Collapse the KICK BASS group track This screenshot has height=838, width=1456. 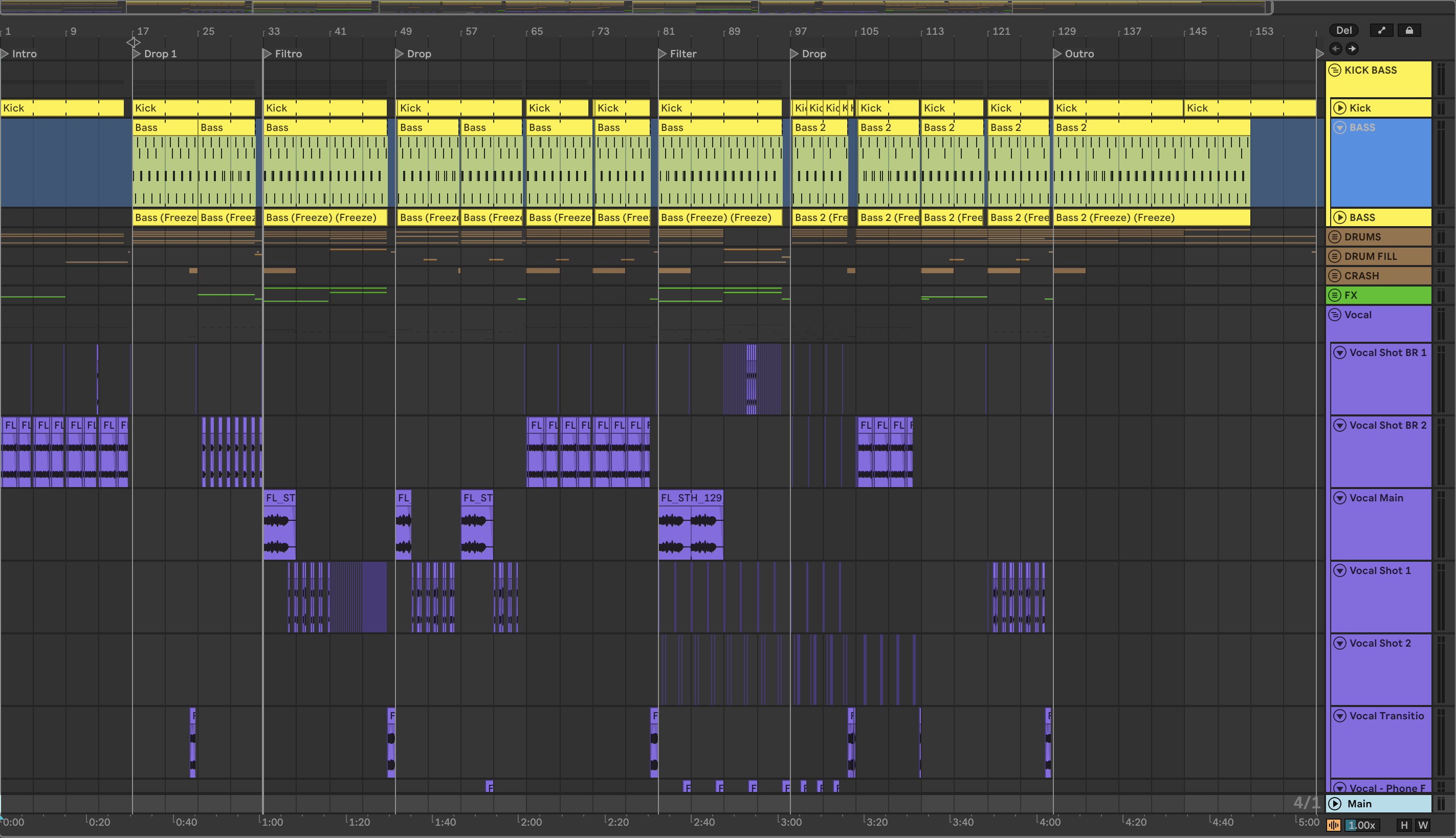[x=1335, y=70]
